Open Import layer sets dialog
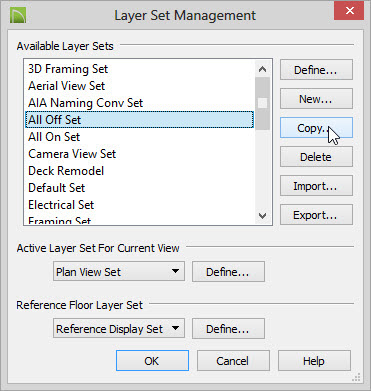The image size is (371, 391). 316,186
